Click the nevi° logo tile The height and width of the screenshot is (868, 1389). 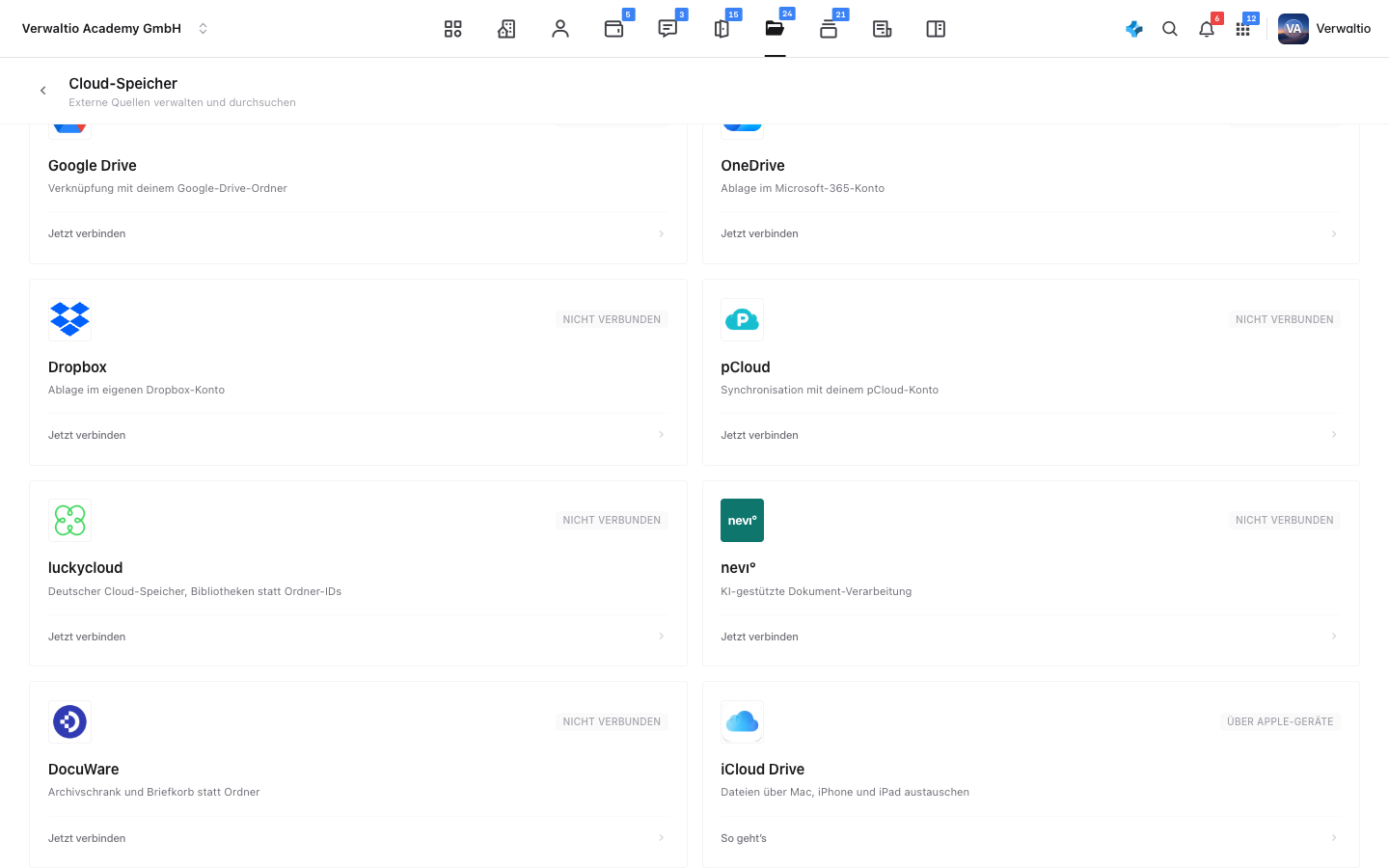[742, 521]
